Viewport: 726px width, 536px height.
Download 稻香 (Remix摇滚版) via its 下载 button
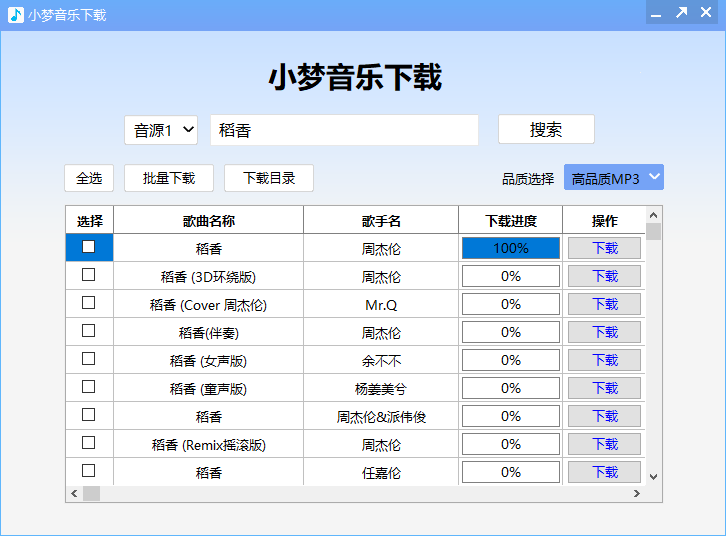[604, 444]
